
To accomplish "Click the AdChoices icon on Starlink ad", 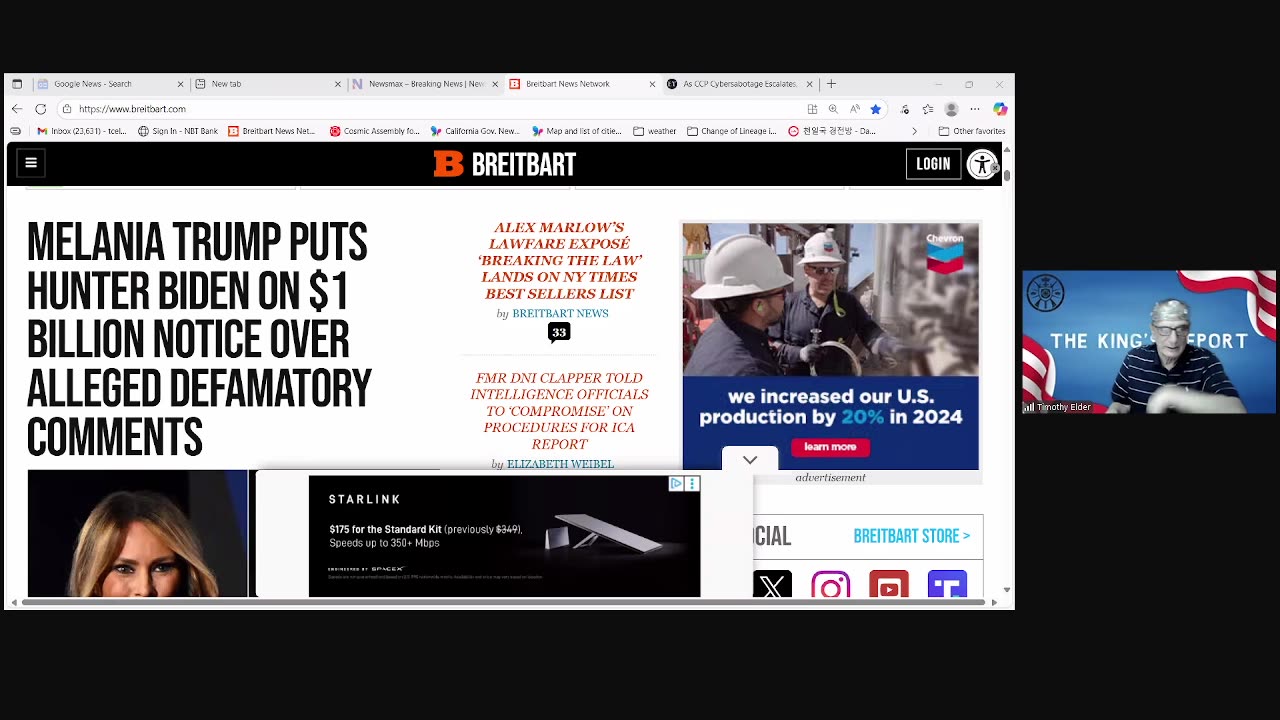I will pos(676,484).
